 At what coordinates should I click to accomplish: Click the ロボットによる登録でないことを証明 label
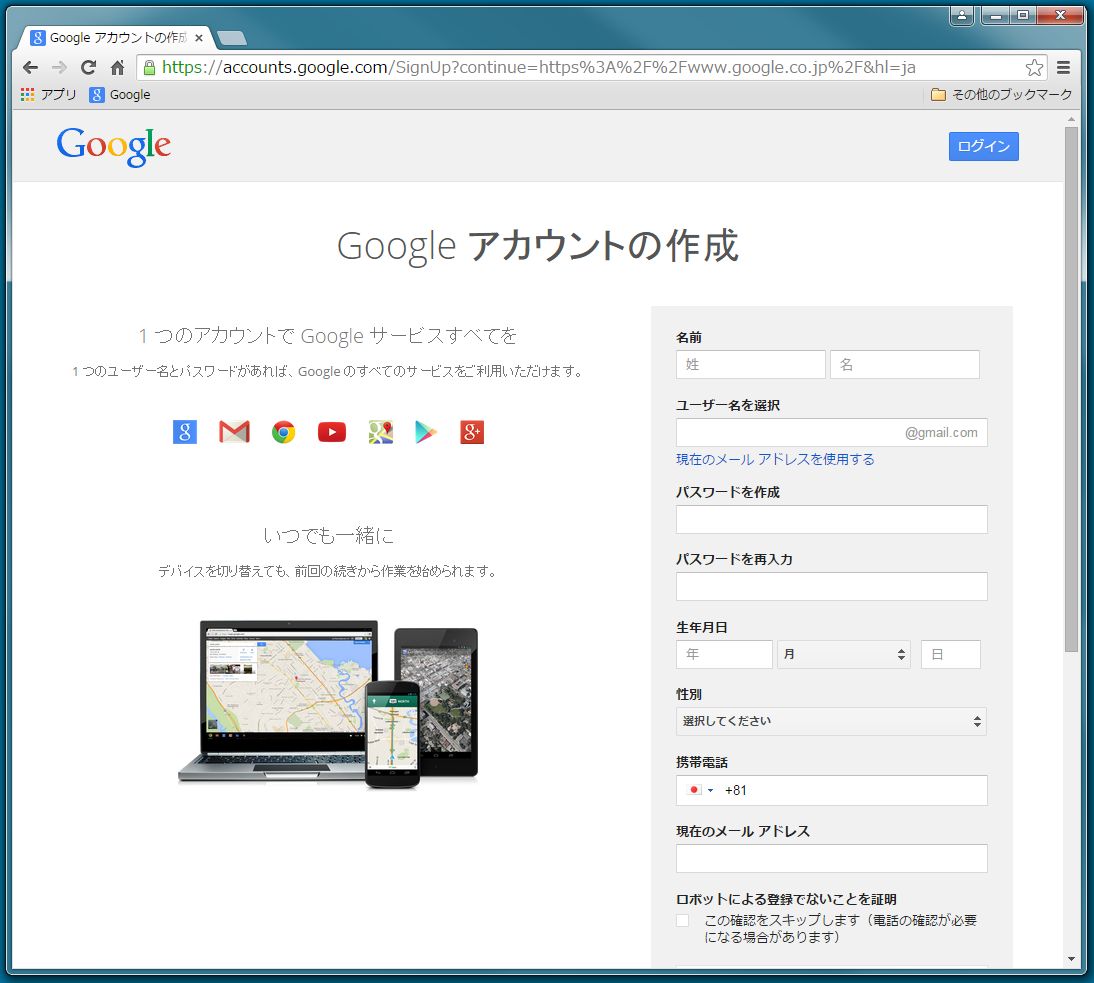786,899
